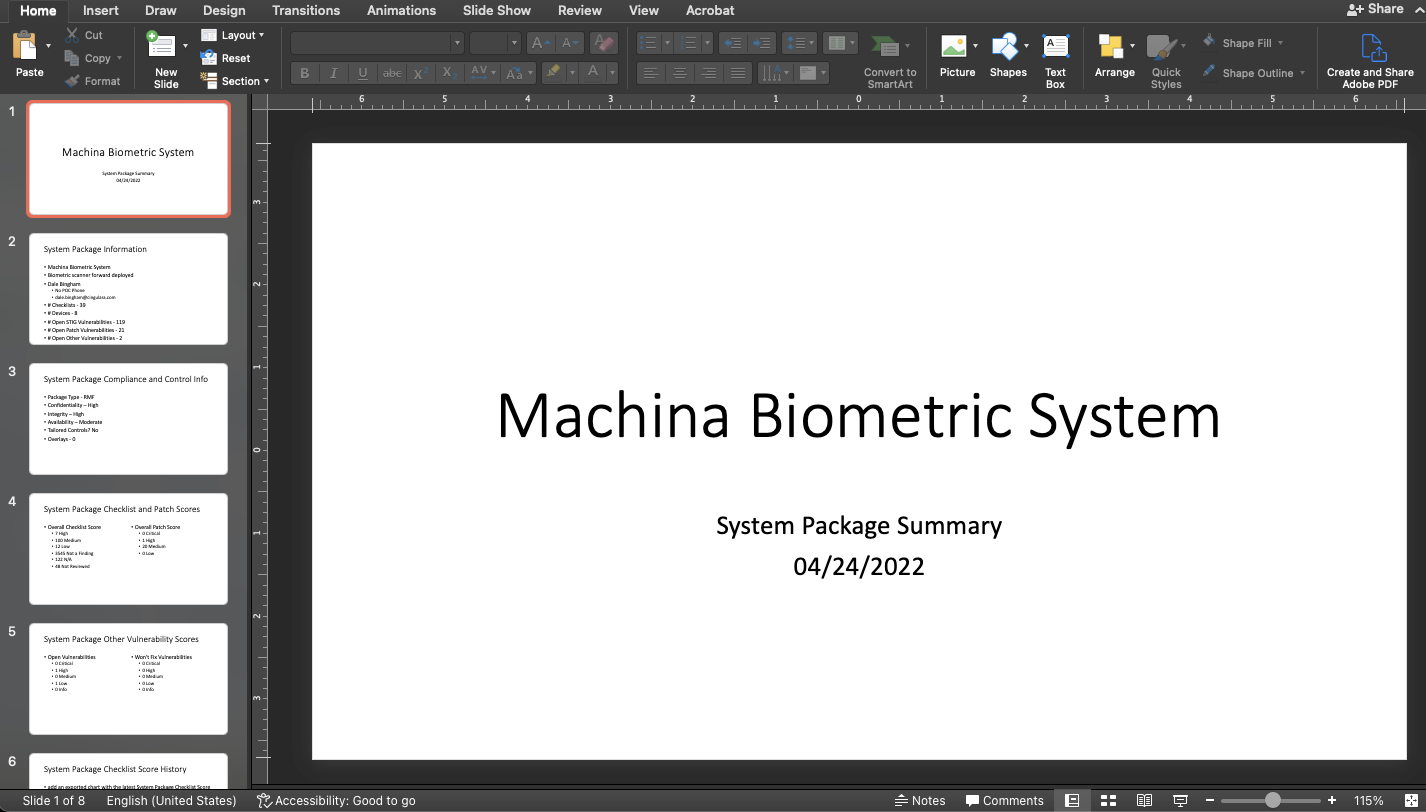Insert a Text Box

[1055, 60]
